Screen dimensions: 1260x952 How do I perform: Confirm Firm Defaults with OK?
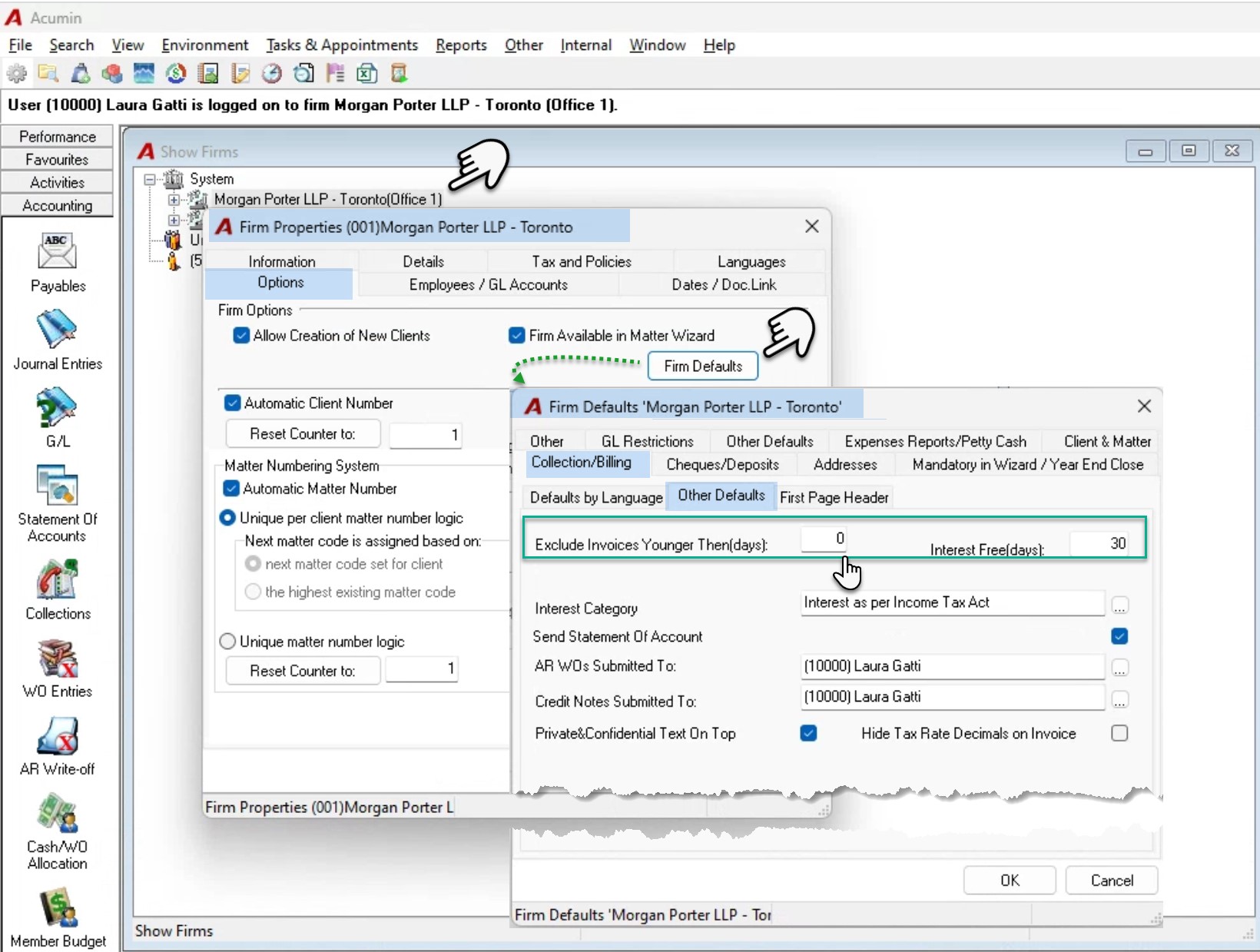(1010, 881)
